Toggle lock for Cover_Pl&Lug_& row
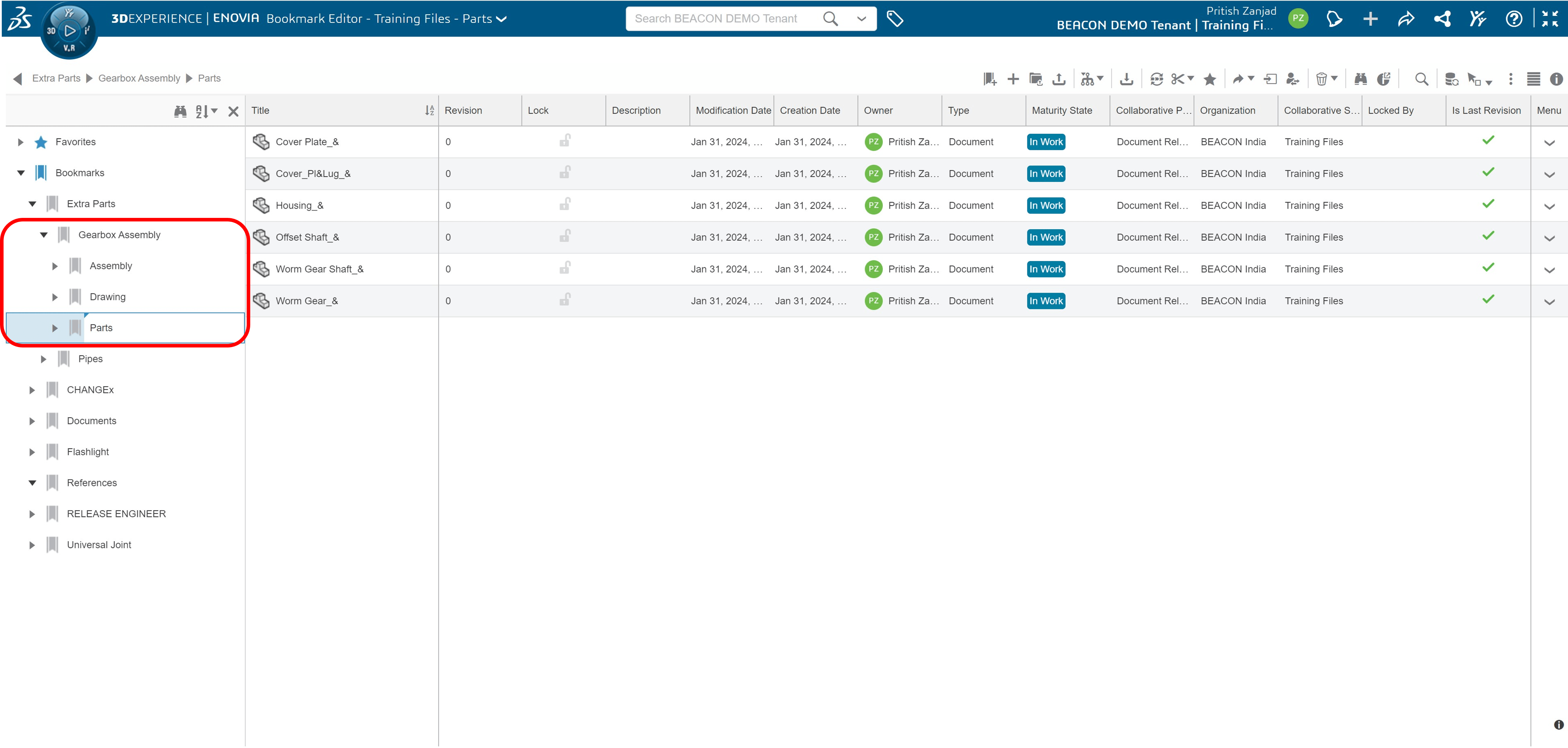Image resolution: width=1568 pixels, height=748 pixels. tap(564, 173)
